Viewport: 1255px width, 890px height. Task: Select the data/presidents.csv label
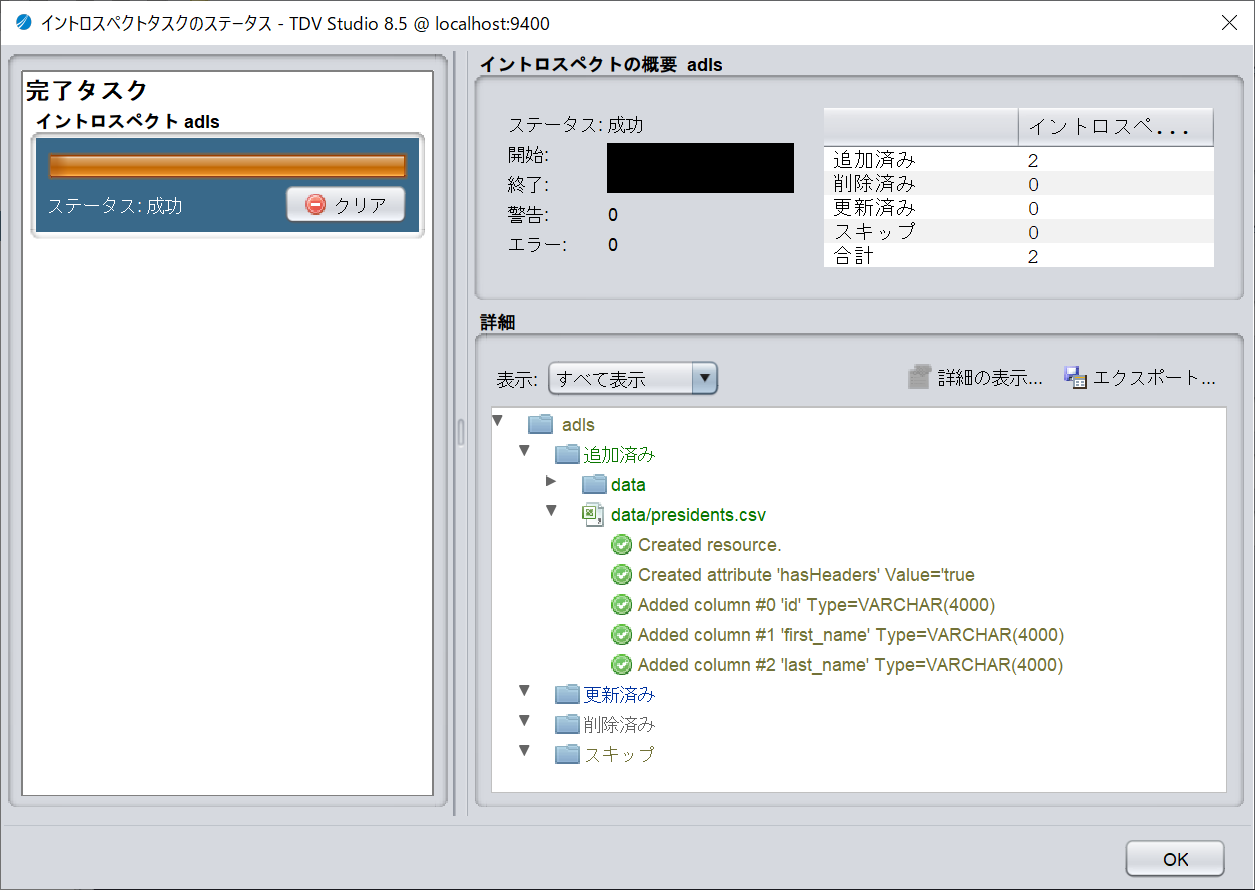coord(689,516)
